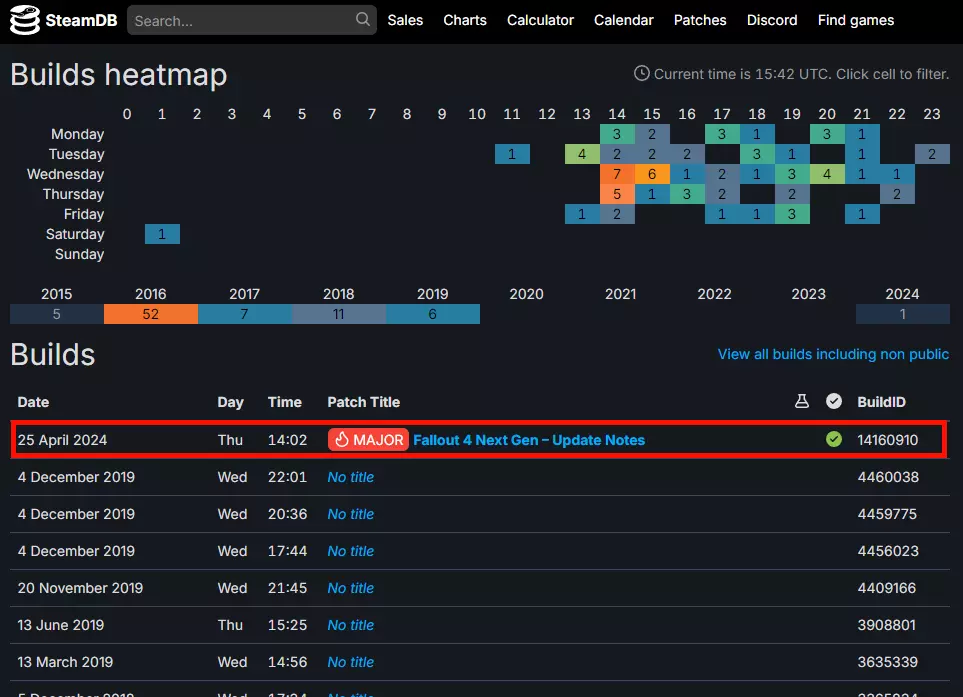Open No title link for build 3908801

point(351,625)
